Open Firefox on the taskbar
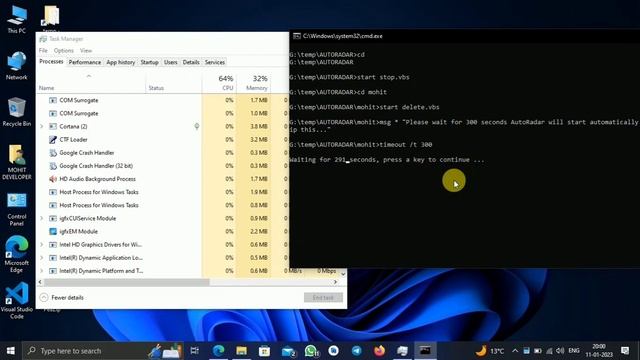This screenshot has width=640, height=360. pos(380,351)
